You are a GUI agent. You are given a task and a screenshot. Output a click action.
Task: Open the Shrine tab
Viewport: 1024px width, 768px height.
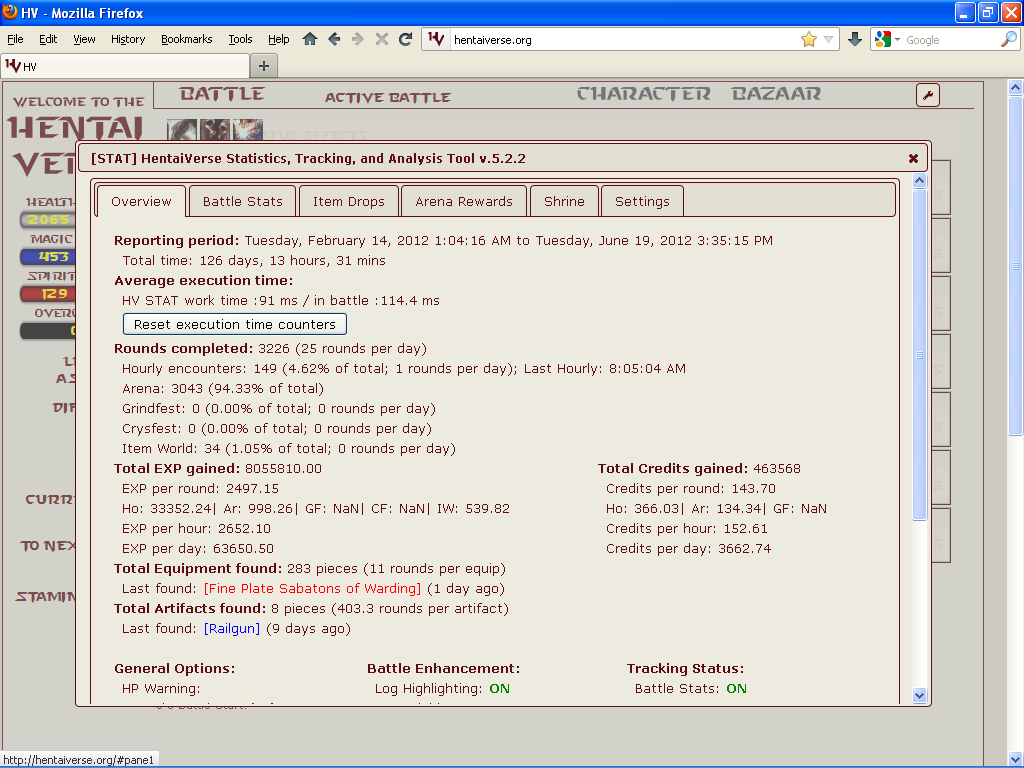(564, 200)
